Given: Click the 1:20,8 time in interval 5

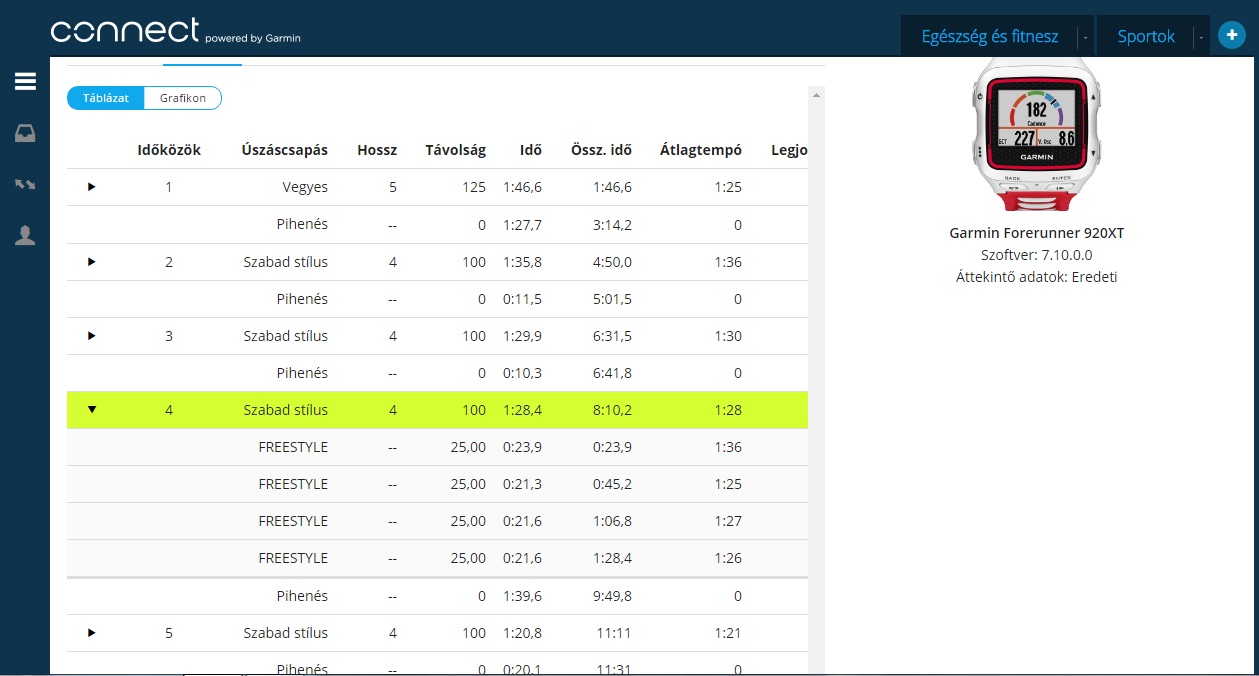Looking at the screenshot, I should pyautogui.click(x=523, y=633).
